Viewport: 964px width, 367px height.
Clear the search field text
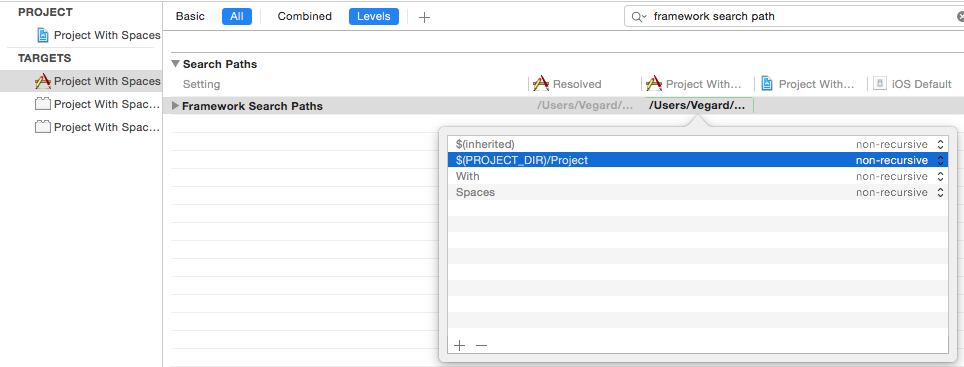tap(960, 17)
